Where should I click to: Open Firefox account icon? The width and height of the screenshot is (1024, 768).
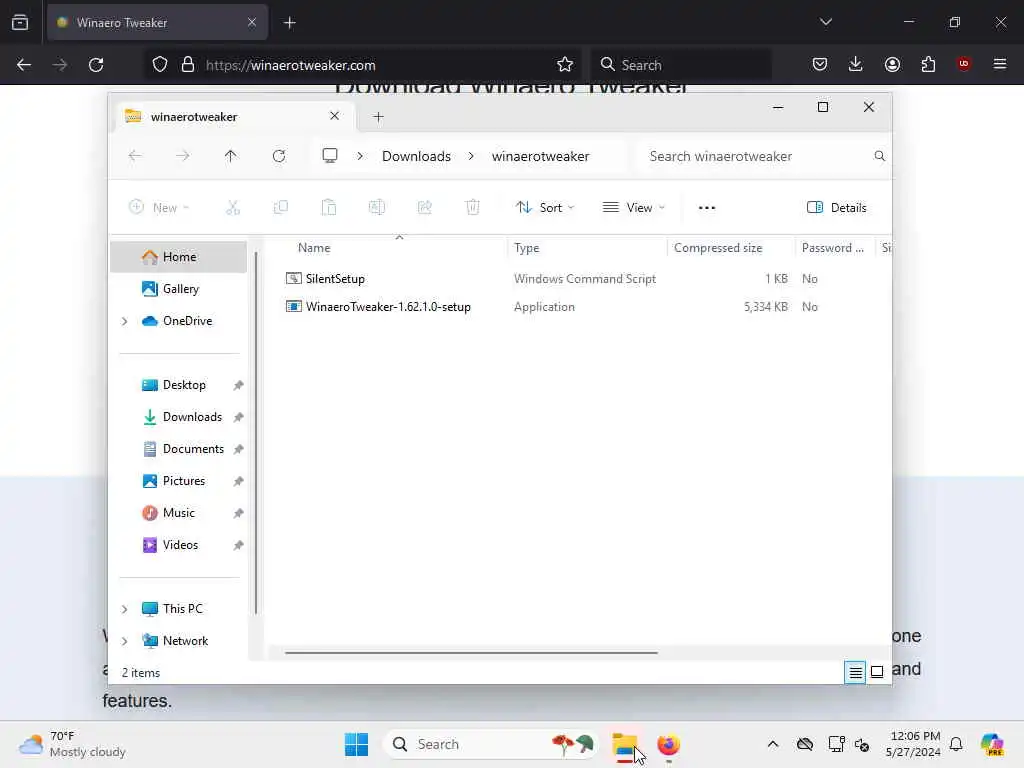(892, 64)
